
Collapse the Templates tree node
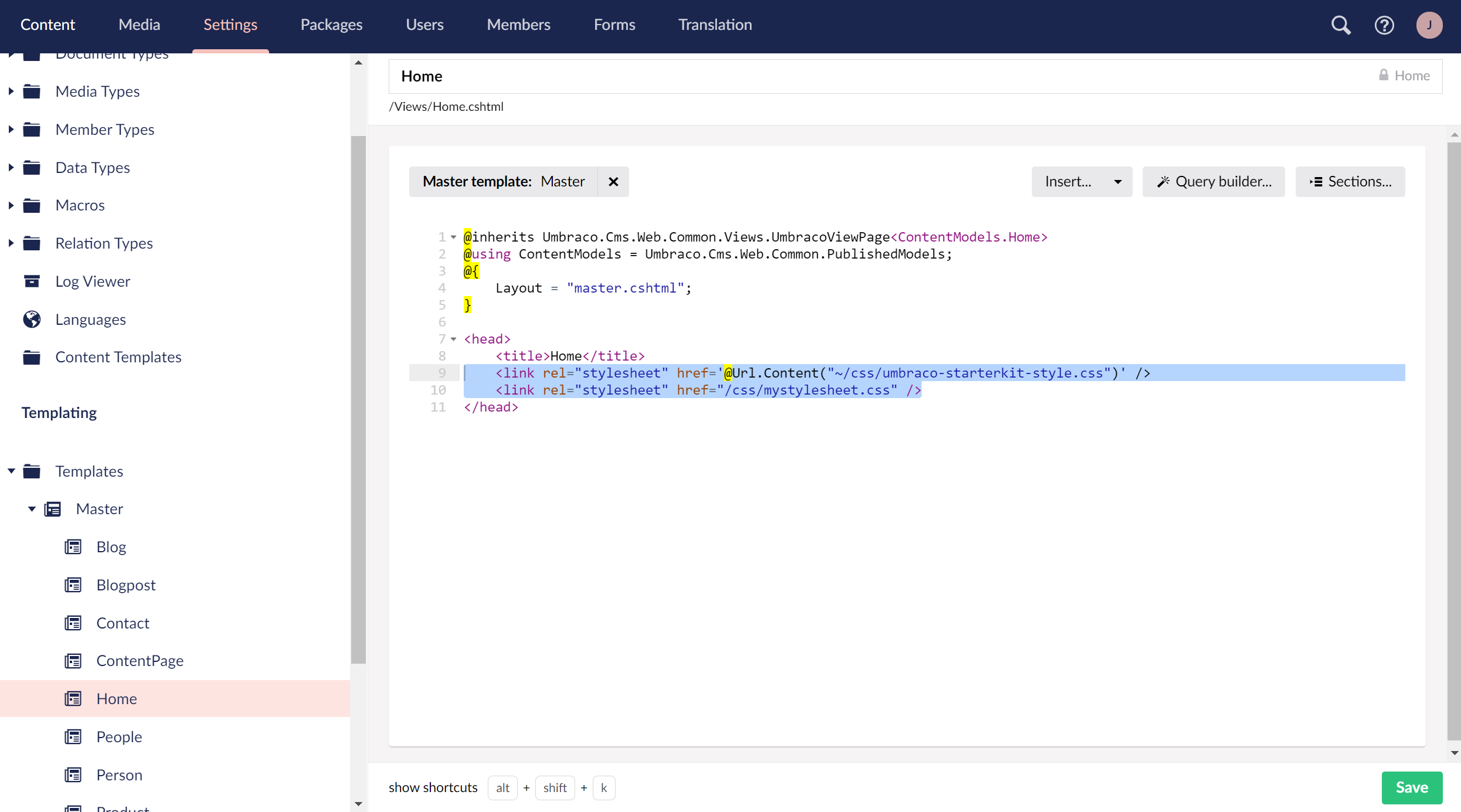pyautogui.click(x=11, y=471)
